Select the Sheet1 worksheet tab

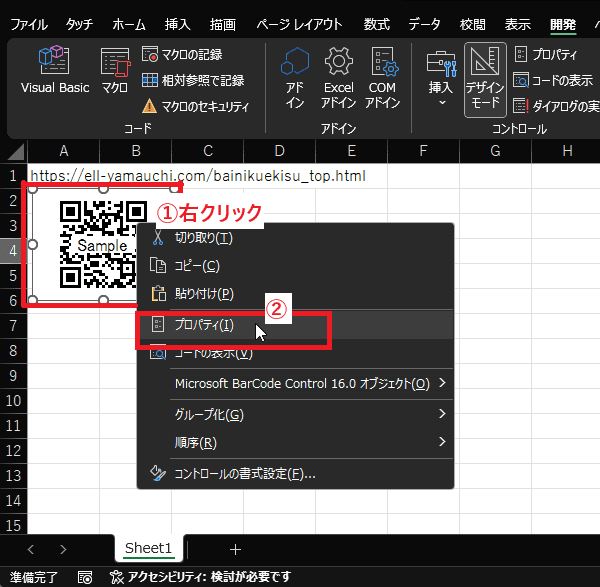(149, 548)
